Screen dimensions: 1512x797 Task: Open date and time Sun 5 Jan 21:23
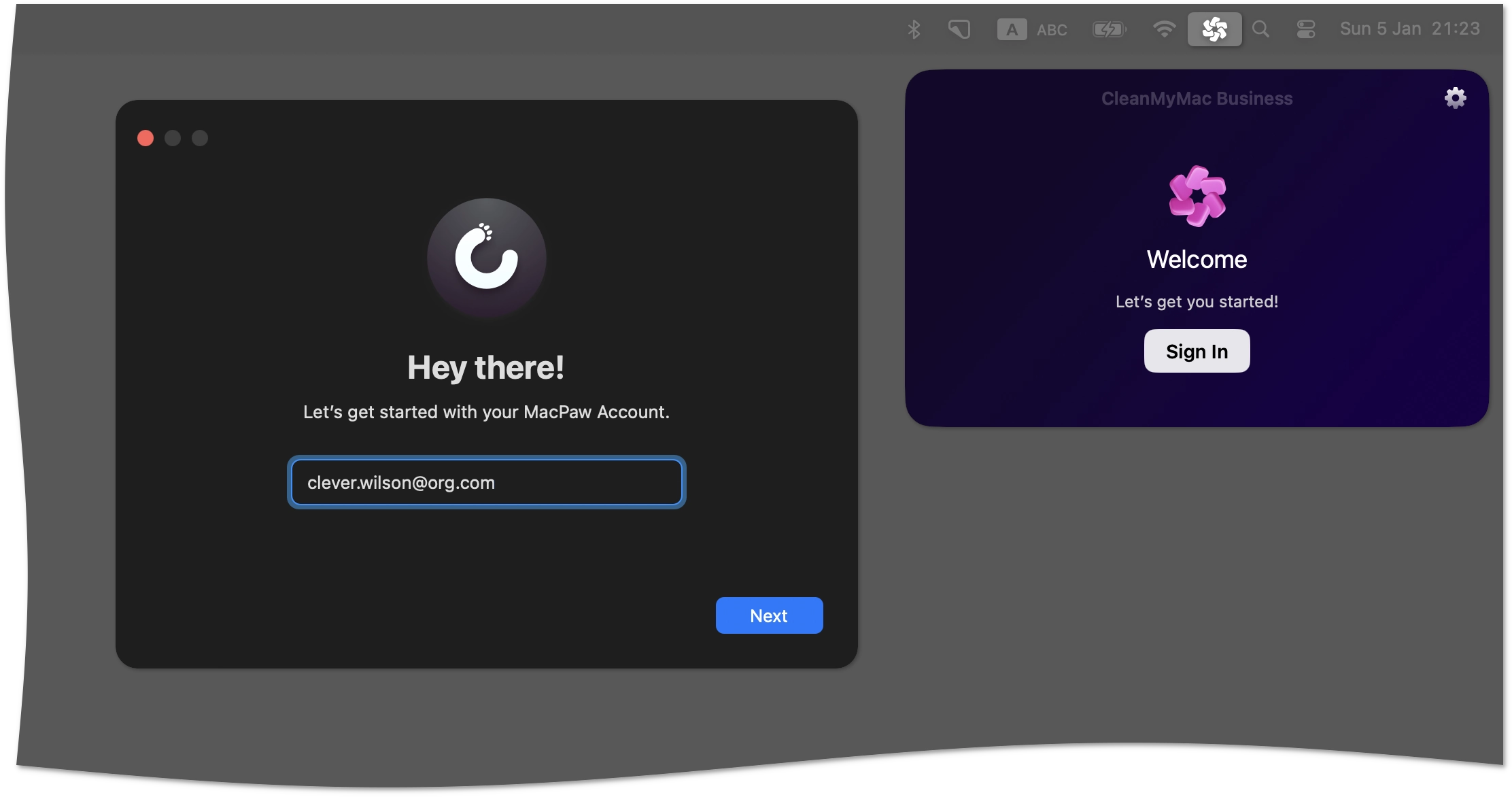pyautogui.click(x=1409, y=29)
